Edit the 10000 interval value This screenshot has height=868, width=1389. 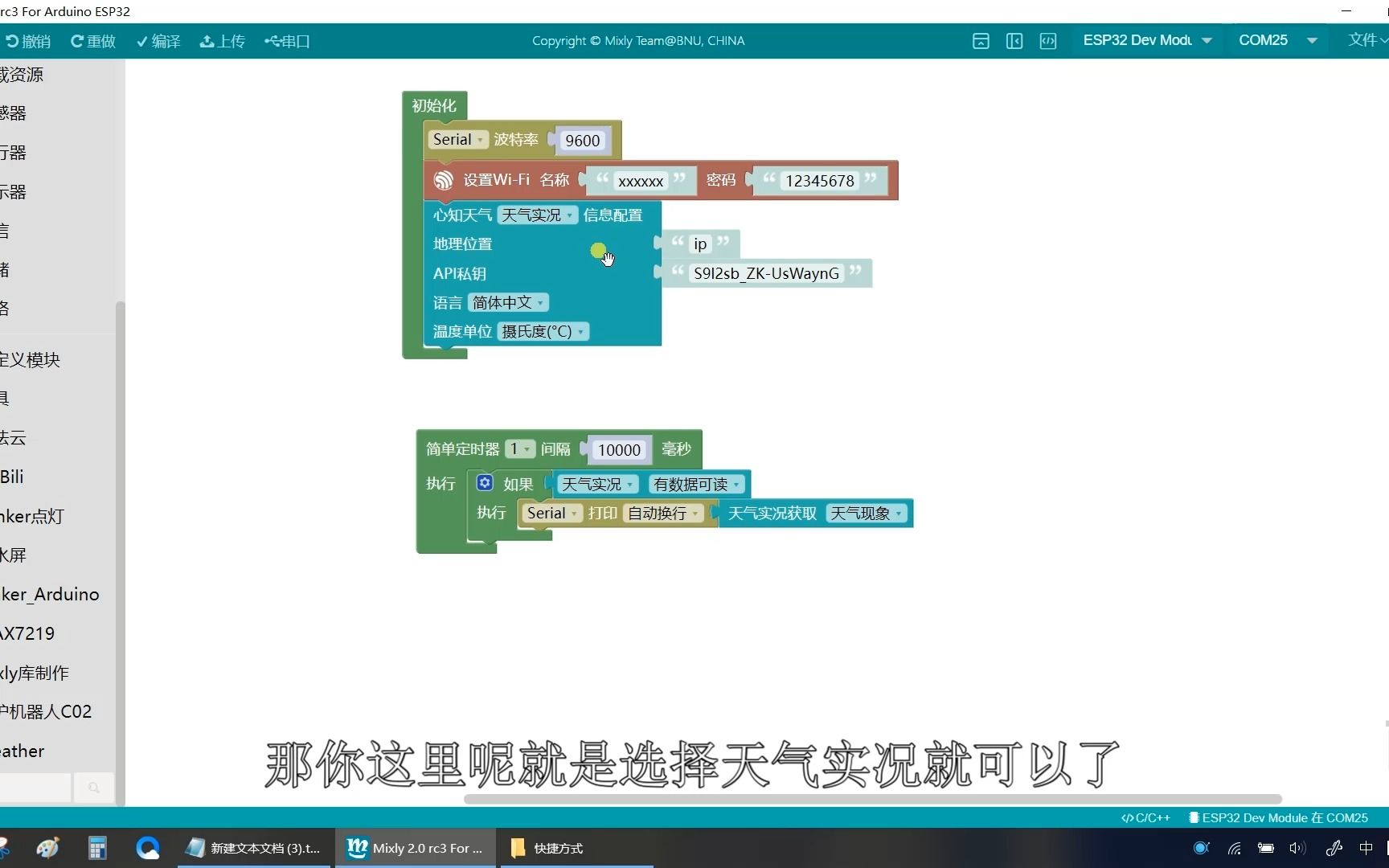pyautogui.click(x=619, y=450)
